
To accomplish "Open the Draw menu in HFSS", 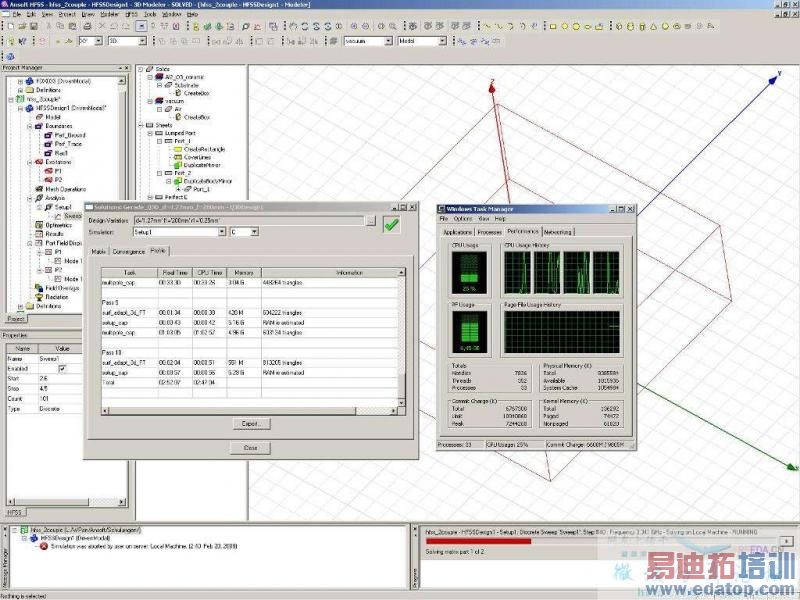I will [88, 15].
